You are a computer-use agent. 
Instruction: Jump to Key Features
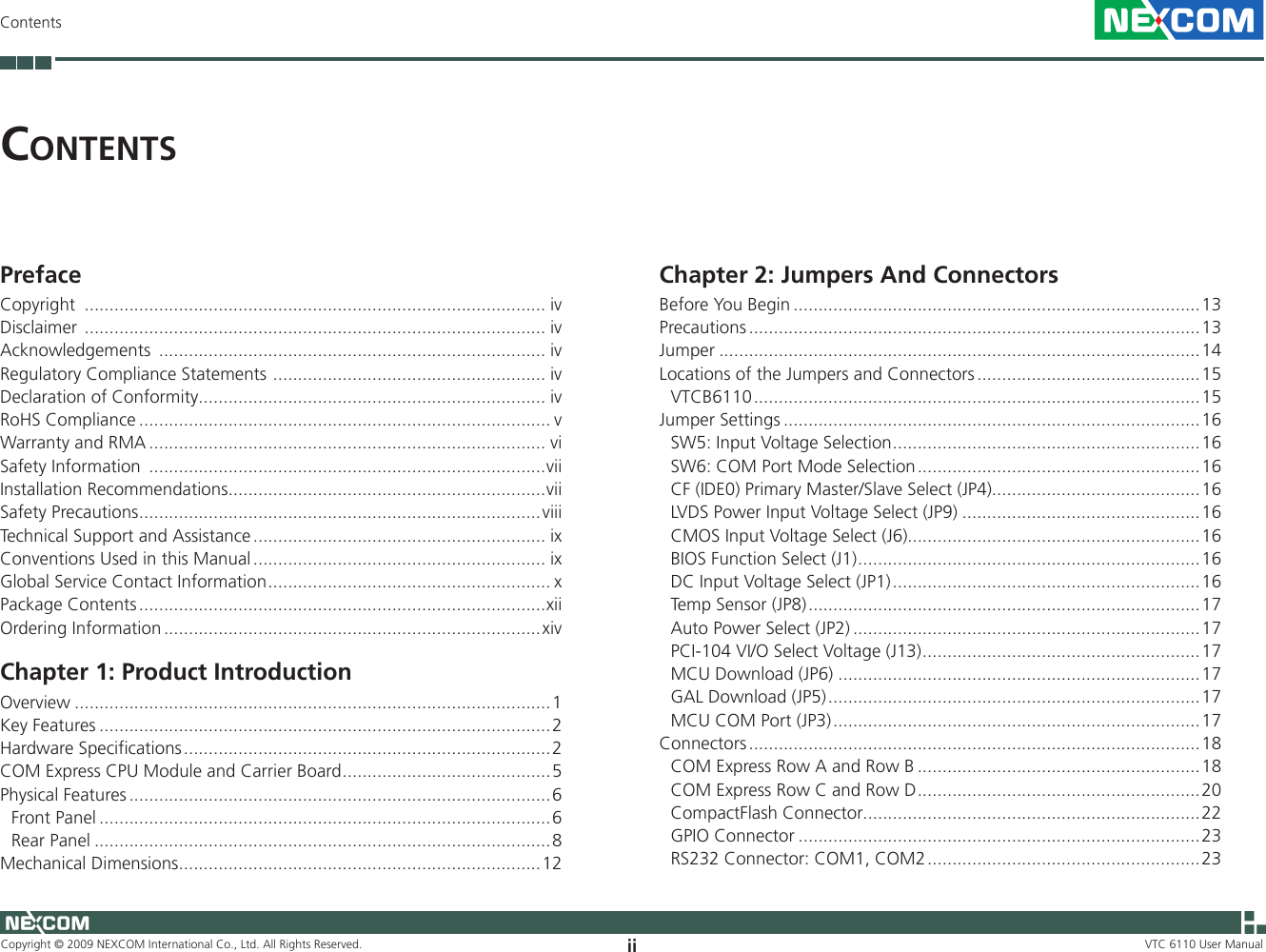click(x=281, y=725)
